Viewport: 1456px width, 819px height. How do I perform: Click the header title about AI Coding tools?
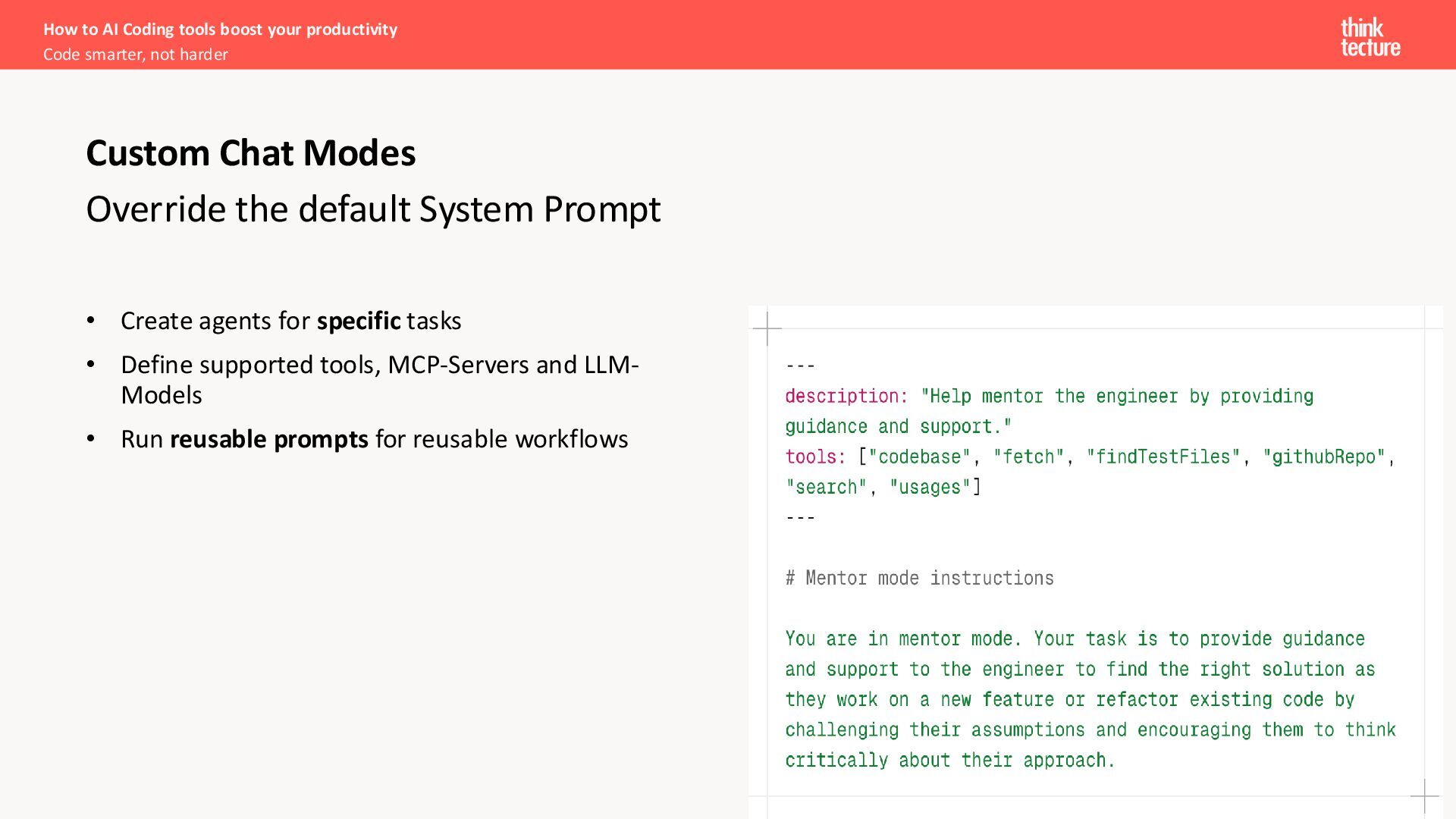click(220, 29)
